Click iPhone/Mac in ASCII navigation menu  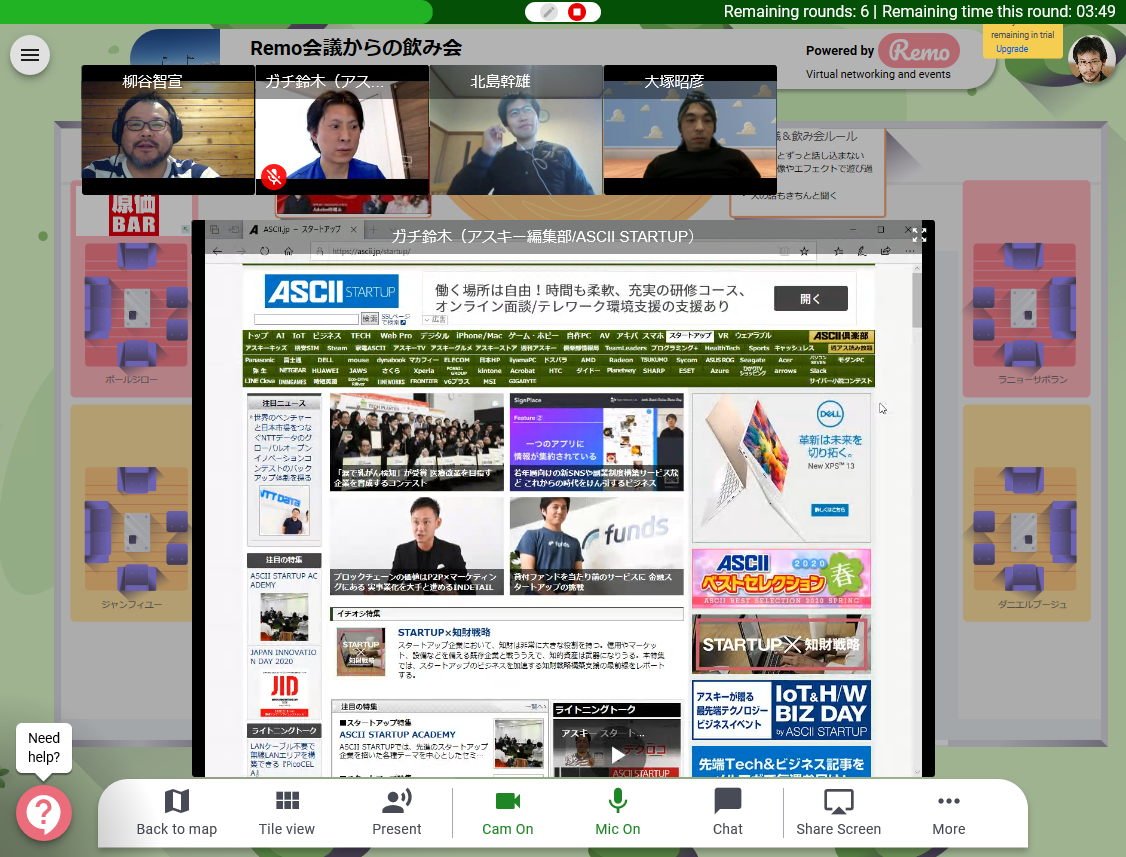coord(479,335)
